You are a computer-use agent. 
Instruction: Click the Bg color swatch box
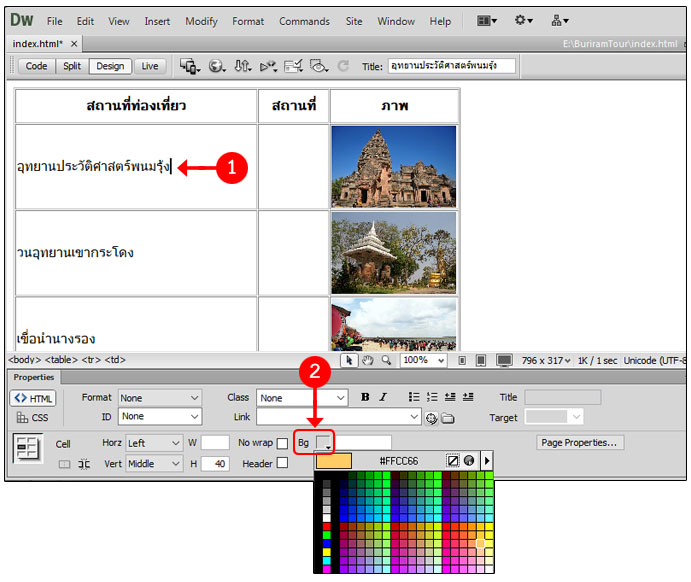point(324,443)
